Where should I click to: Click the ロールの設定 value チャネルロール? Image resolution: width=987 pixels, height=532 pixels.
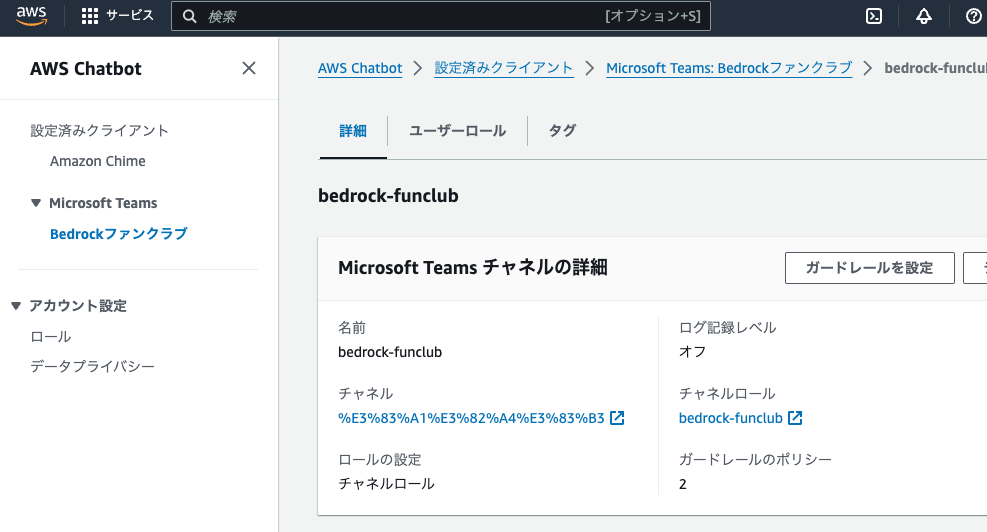(x=386, y=484)
